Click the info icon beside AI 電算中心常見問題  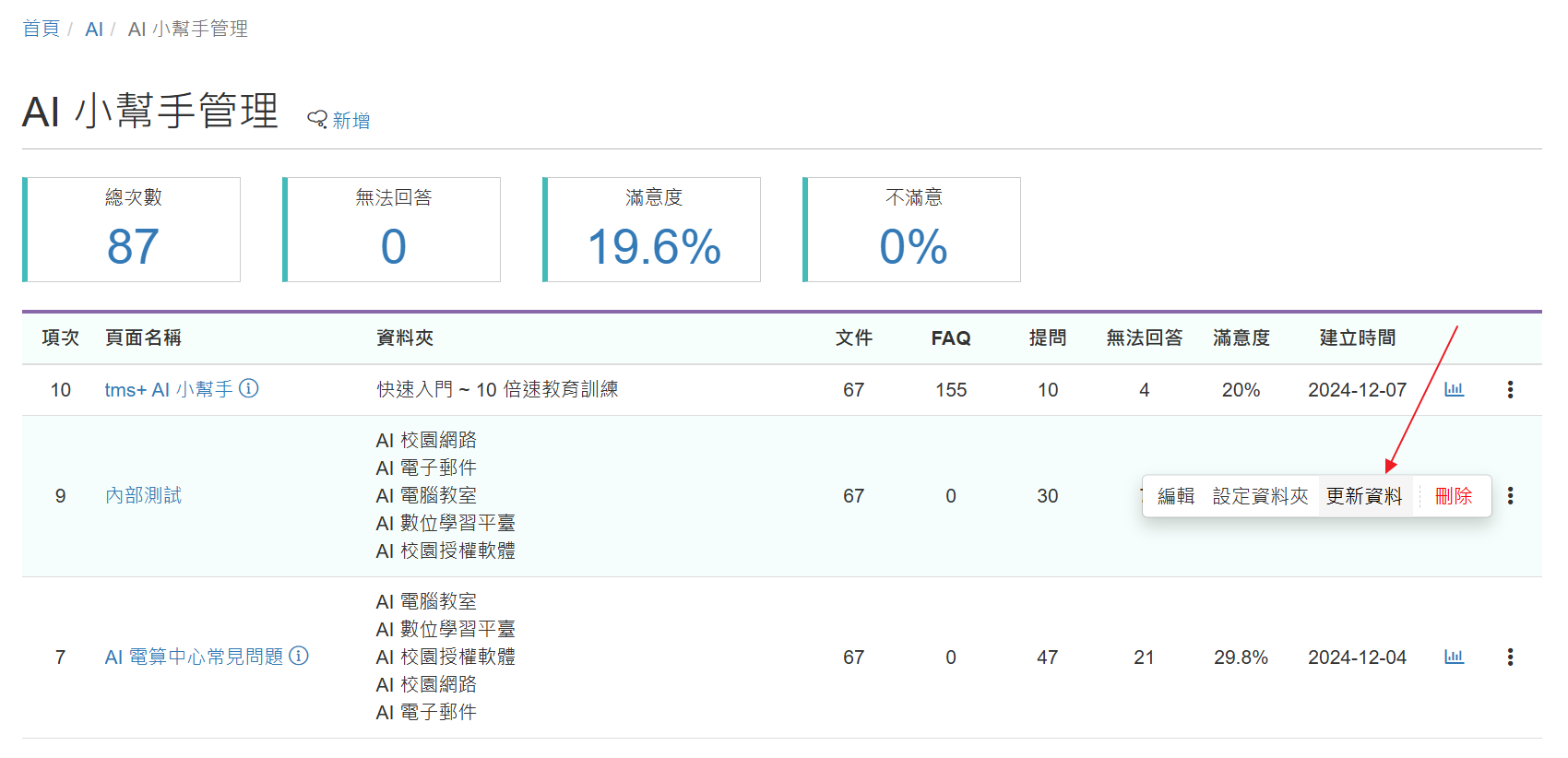pos(299,656)
